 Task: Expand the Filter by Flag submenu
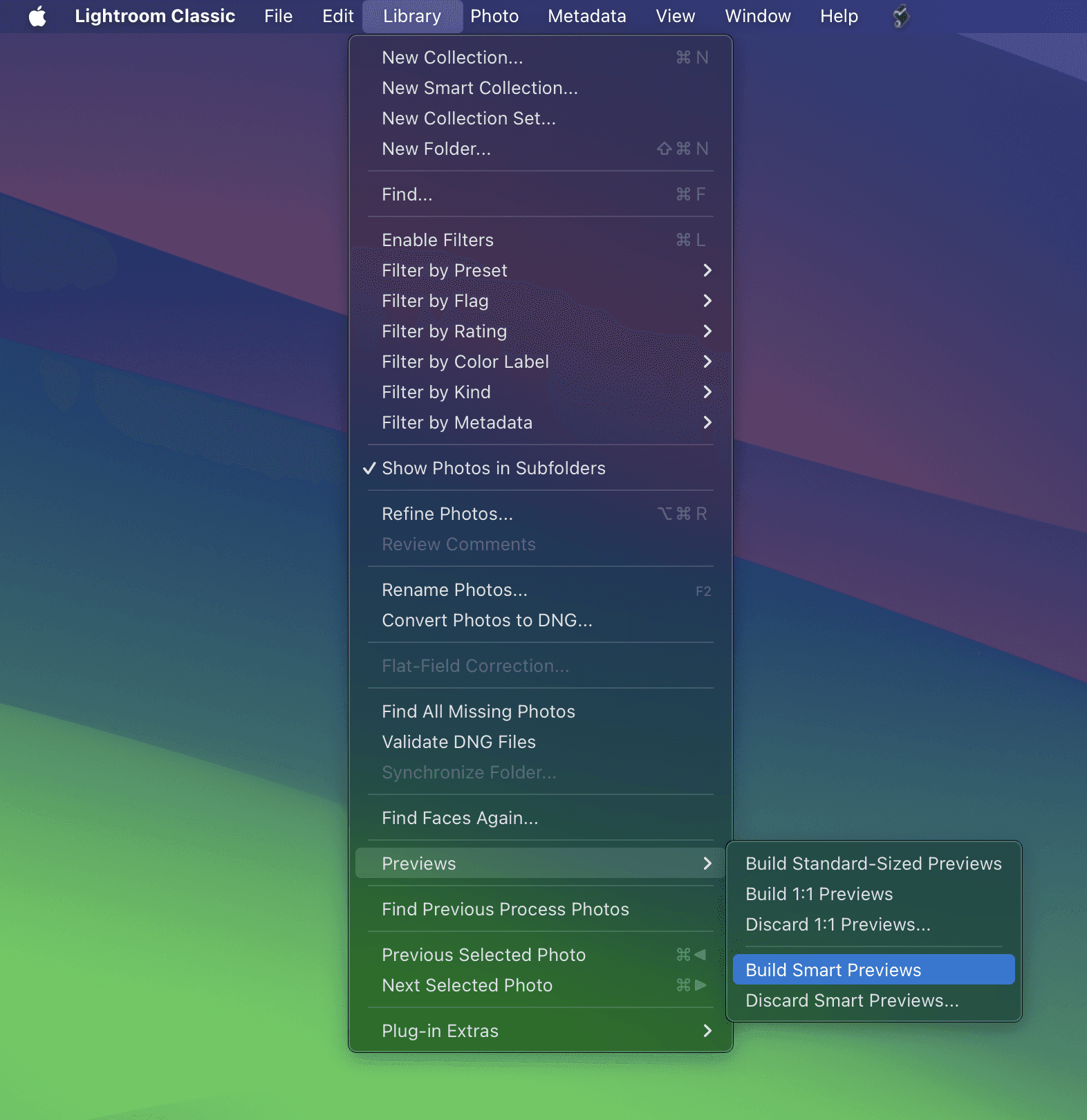pyautogui.click(x=541, y=301)
